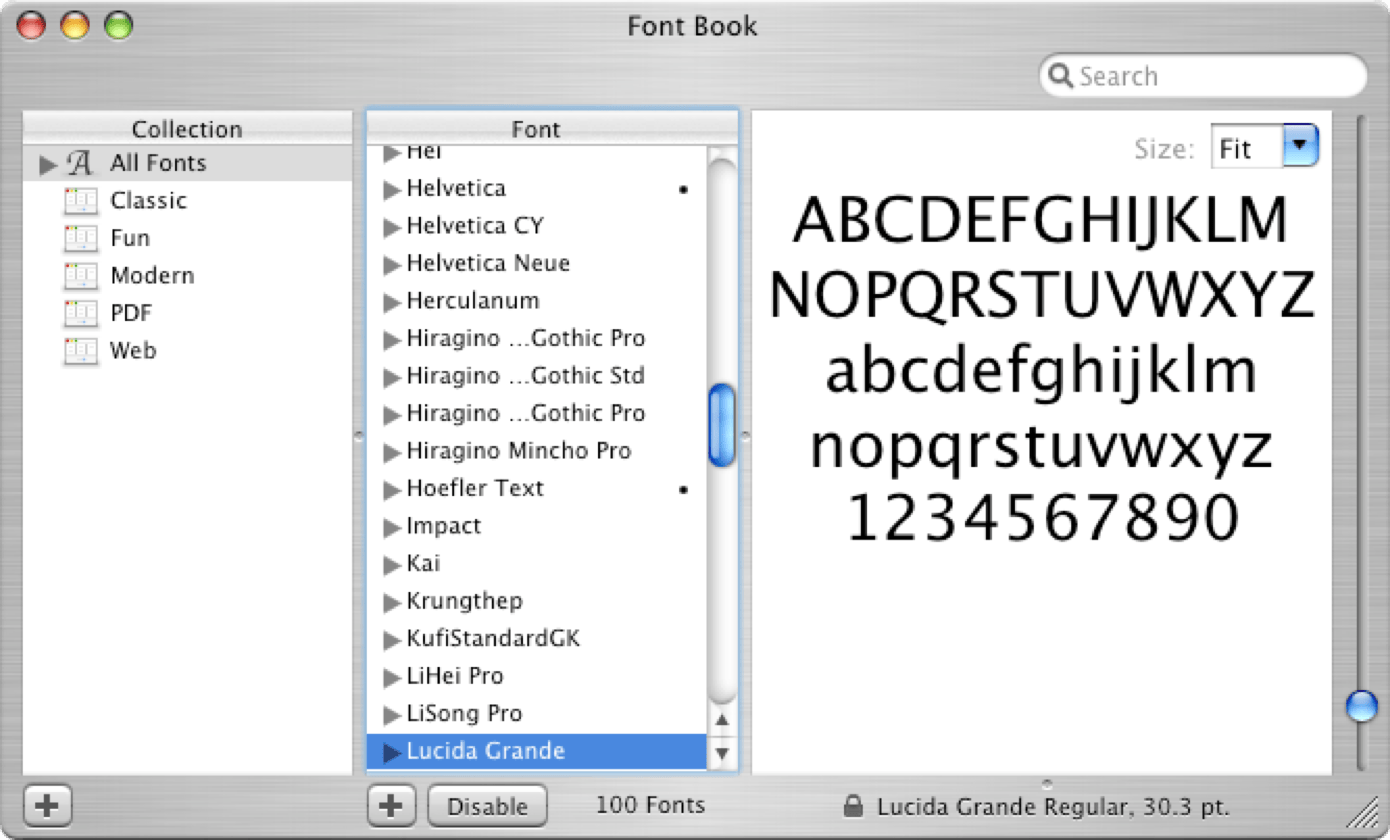The image size is (1390, 840).
Task: Click the Web collection icon
Action: tap(81, 351)
